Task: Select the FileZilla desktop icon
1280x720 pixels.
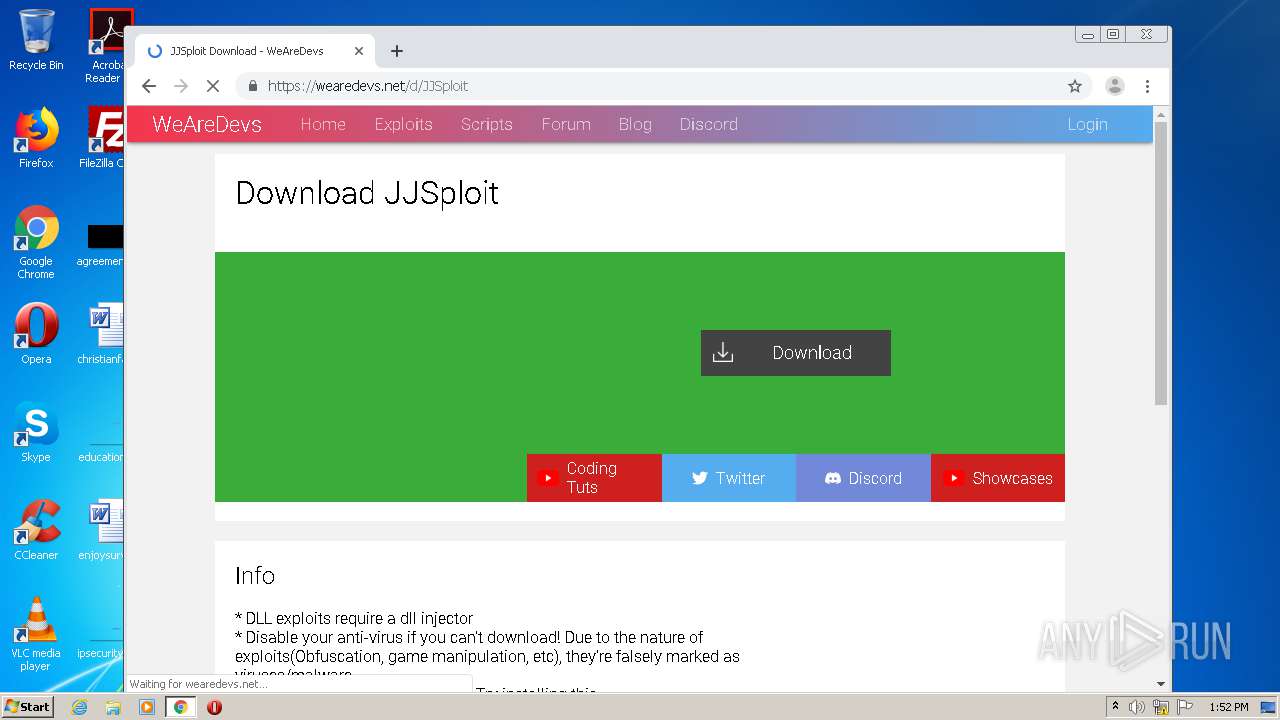Action: point(104,138)
